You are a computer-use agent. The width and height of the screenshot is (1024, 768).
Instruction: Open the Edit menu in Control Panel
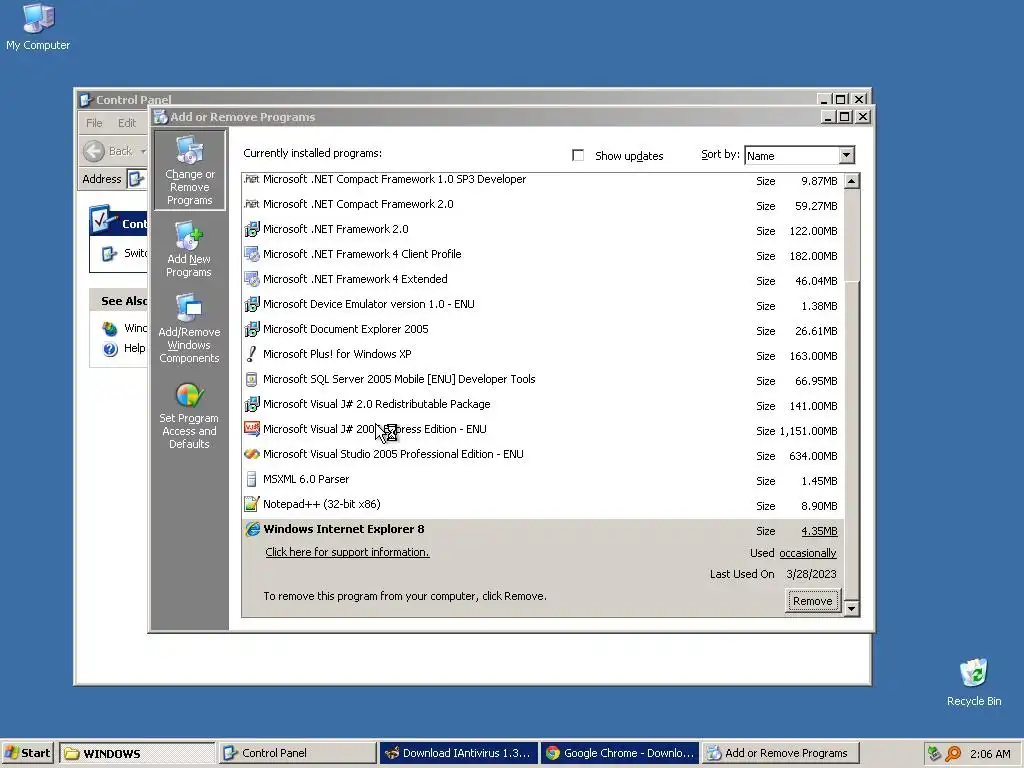pyautogui.click(x=127, y=123)
